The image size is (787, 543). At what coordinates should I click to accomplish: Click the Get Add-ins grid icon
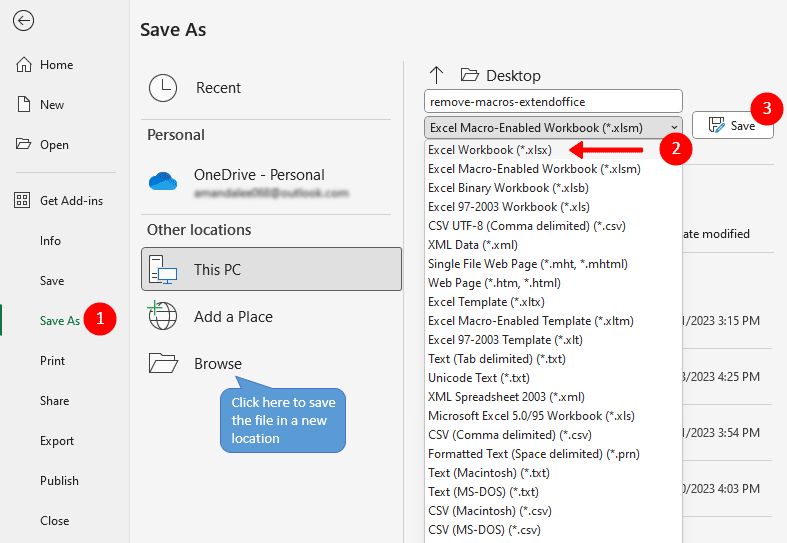click(x=22, y=200)
